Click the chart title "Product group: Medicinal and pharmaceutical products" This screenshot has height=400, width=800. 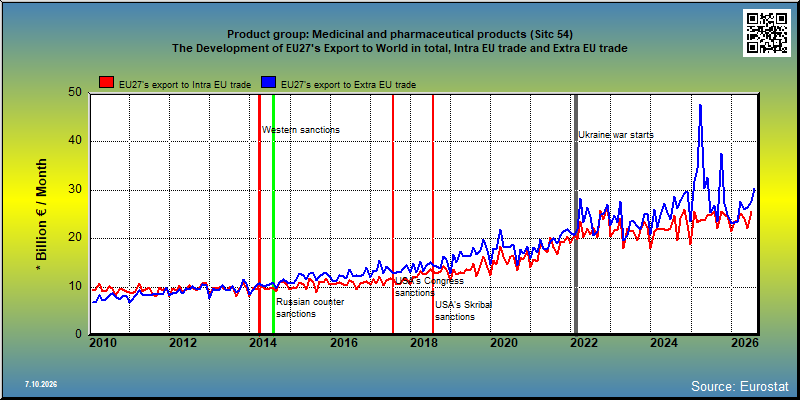[x=400, y=35]
